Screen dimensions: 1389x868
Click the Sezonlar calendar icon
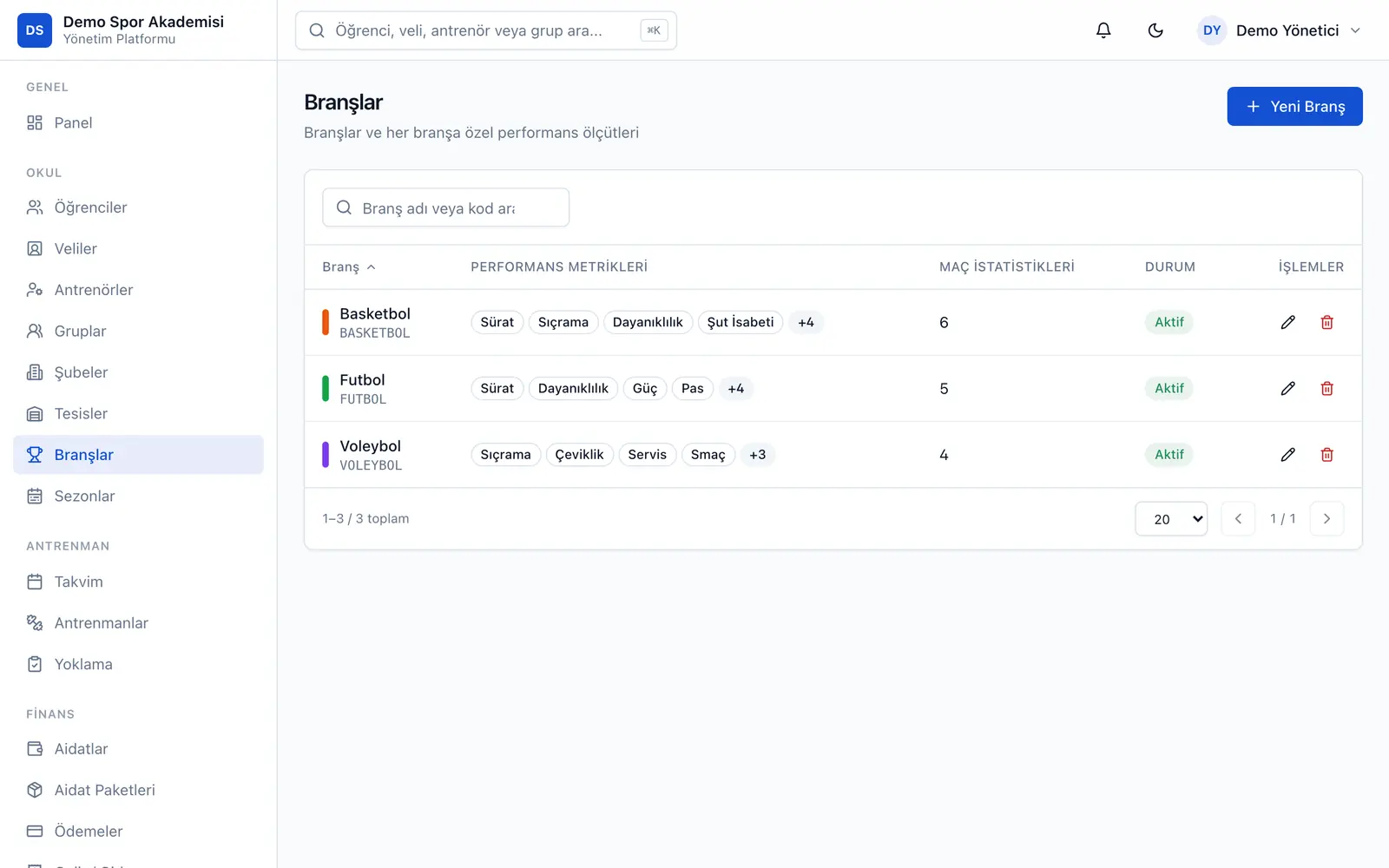(35, 496)
